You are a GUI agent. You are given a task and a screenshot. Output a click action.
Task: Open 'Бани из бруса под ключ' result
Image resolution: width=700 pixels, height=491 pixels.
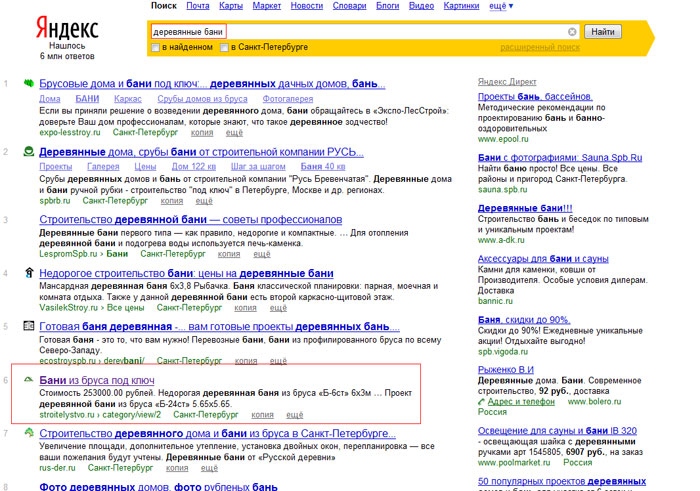pos(97,380)
